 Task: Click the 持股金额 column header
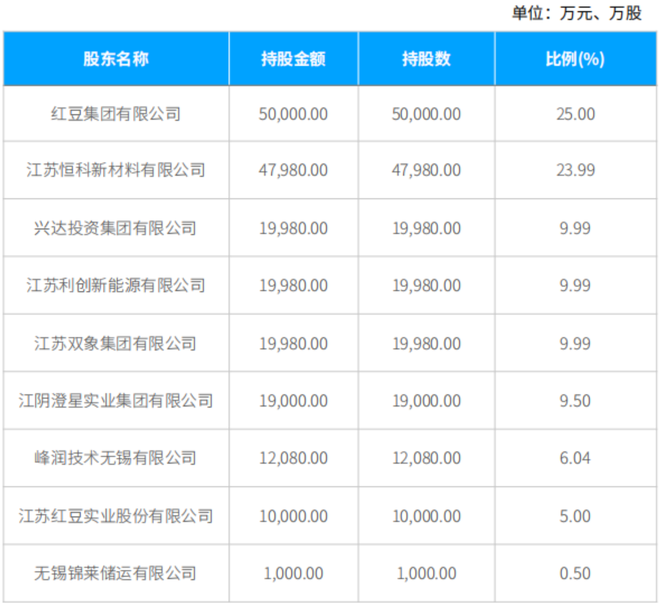pos(292,59)
